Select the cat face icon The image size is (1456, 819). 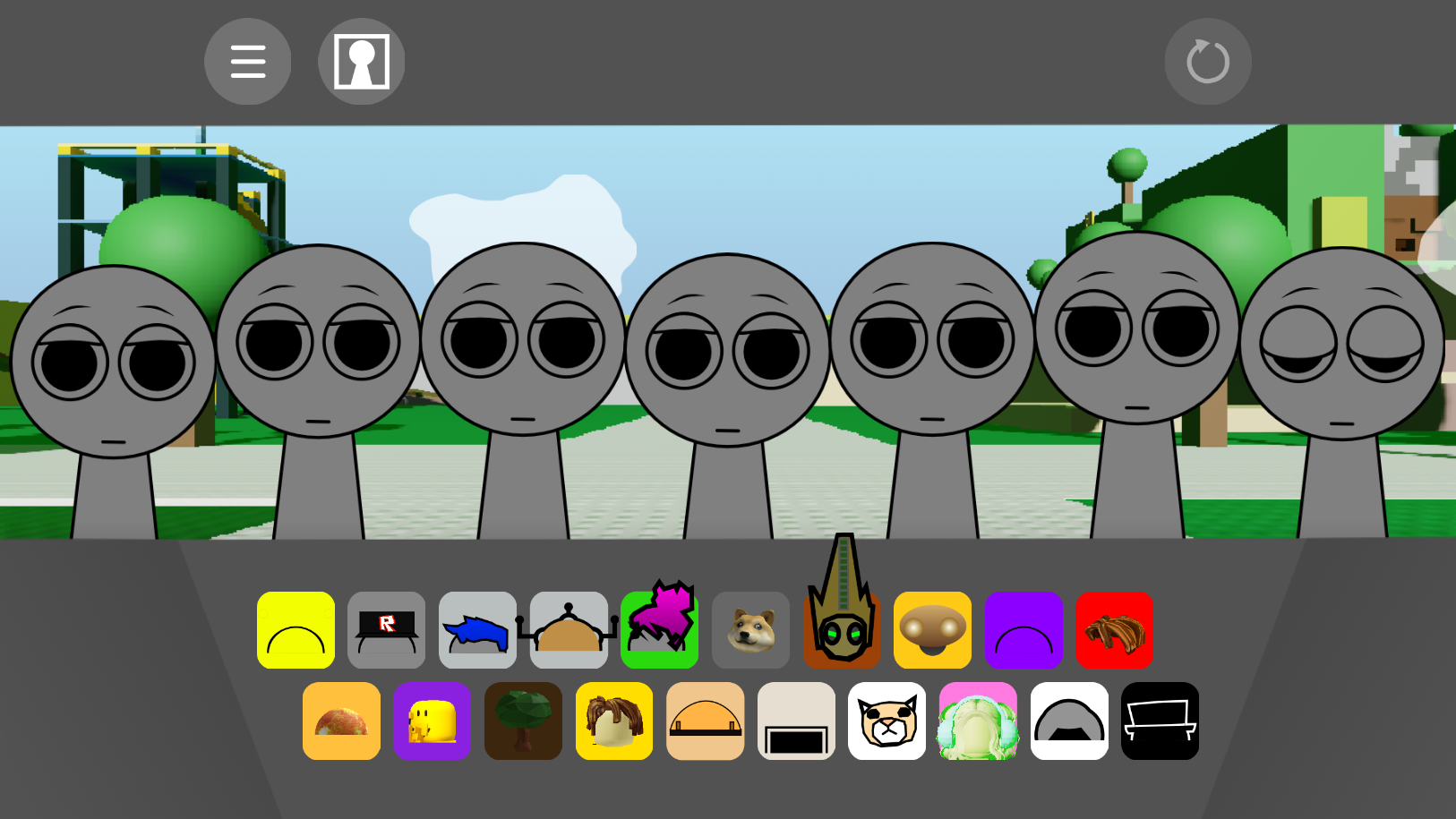click(887, 721)
